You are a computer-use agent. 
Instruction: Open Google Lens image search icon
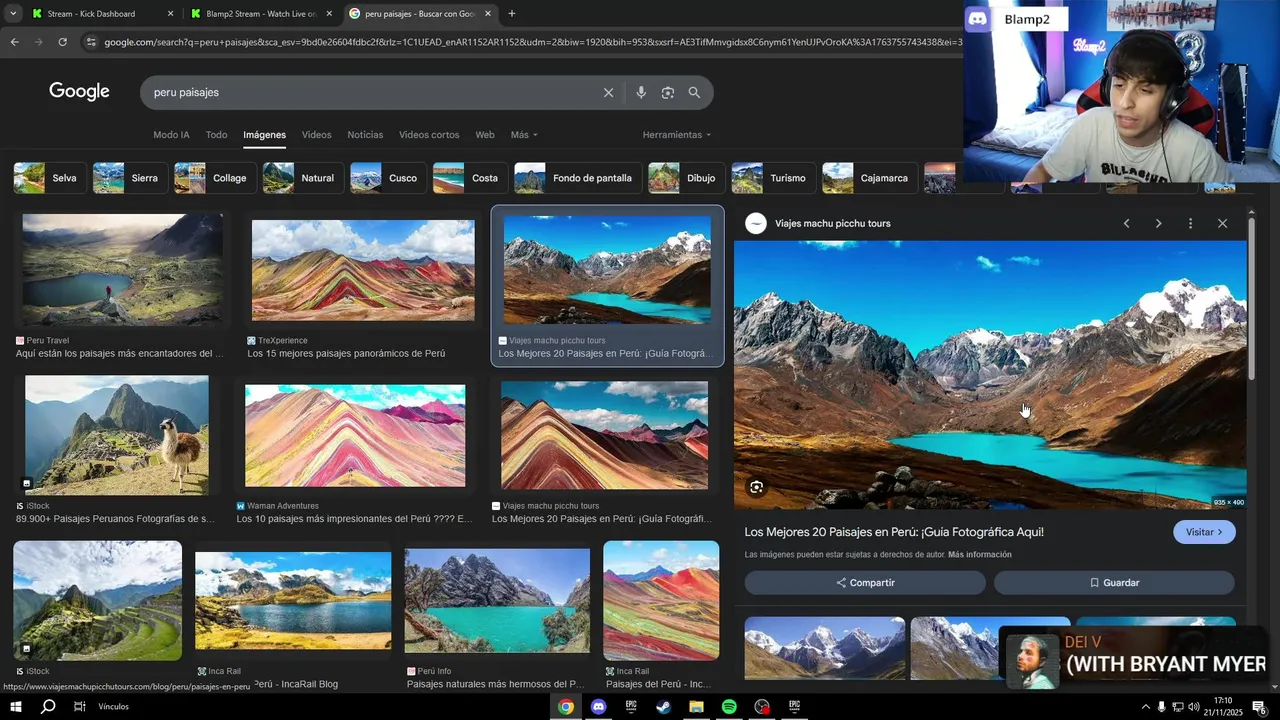[x=667, y=92]
